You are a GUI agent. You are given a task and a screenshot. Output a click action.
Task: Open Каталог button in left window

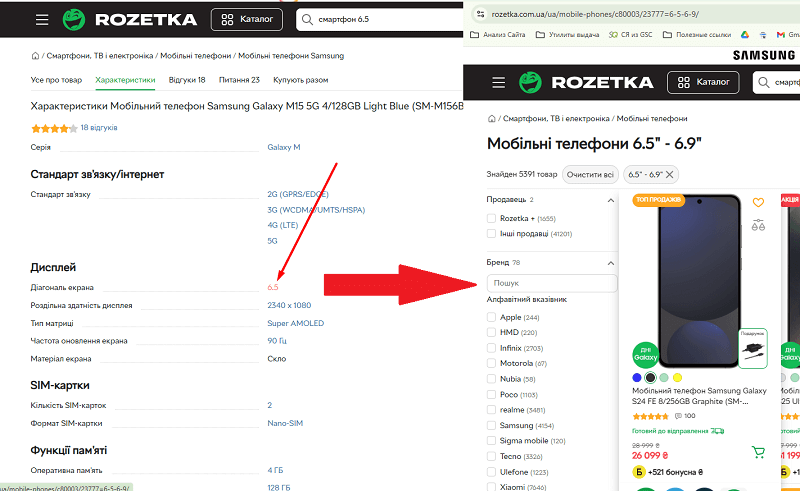247,19
